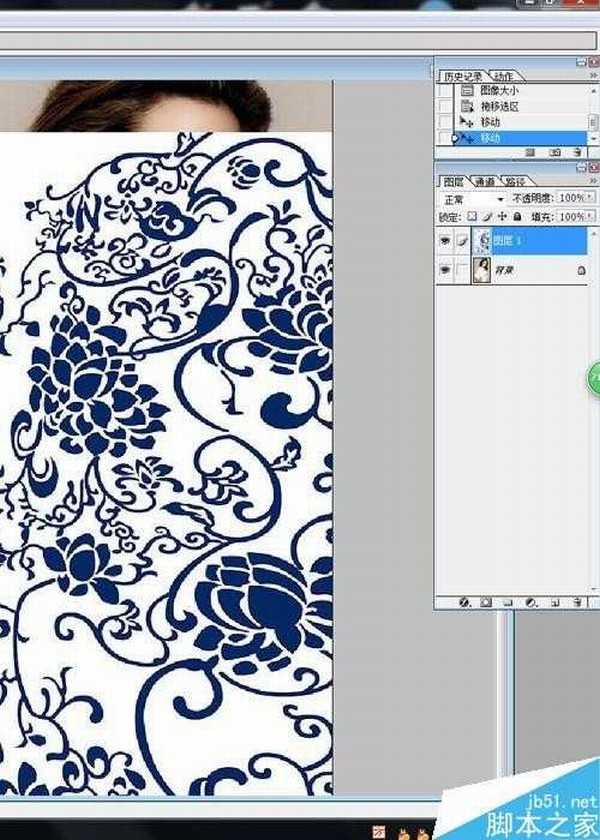Select the 背景 layer name
600x840 pixels.
[504, 270]
